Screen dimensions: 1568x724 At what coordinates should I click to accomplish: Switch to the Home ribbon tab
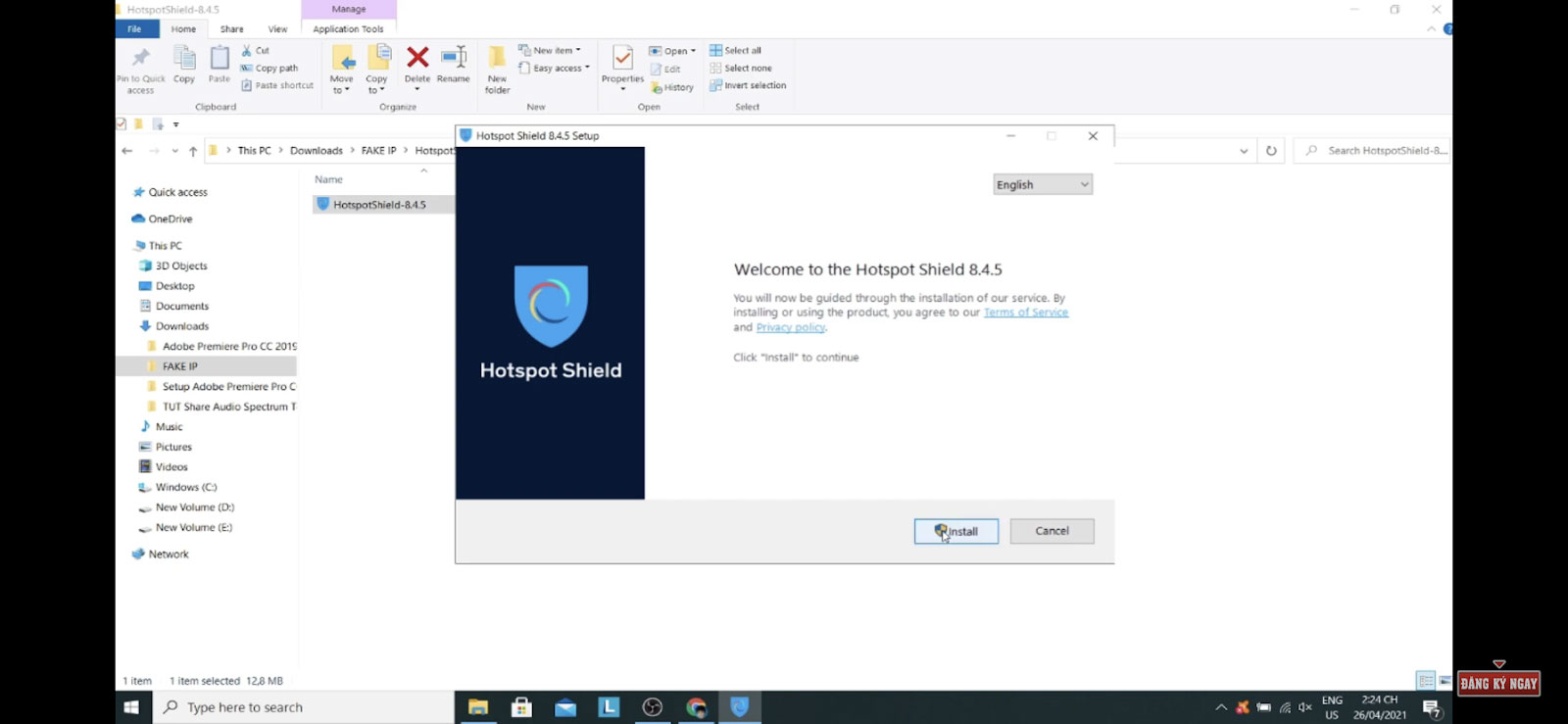[x=183, y=28]
